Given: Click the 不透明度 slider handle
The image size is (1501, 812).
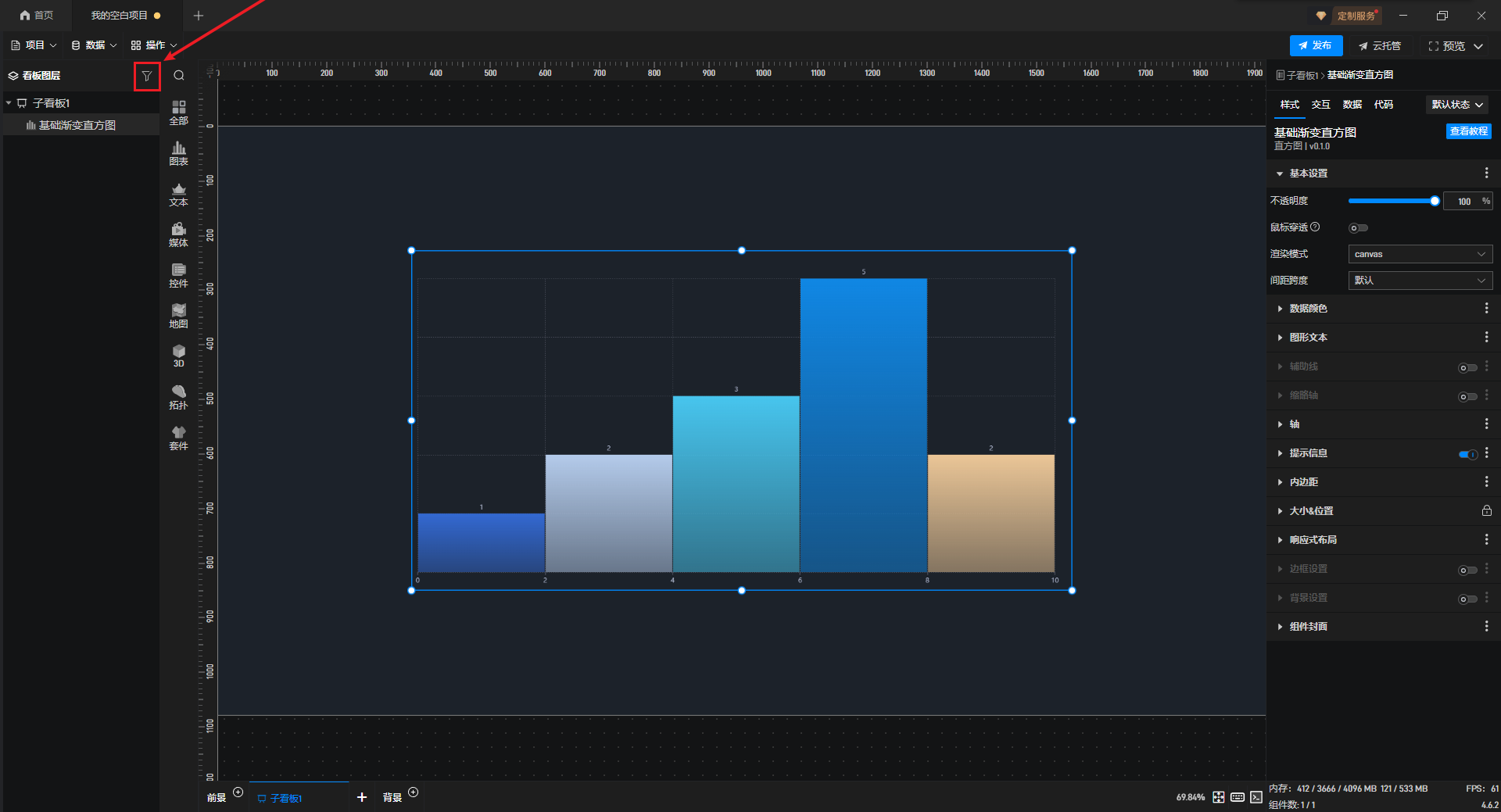Looking at the screenshot, I should tap(1435, 201).
